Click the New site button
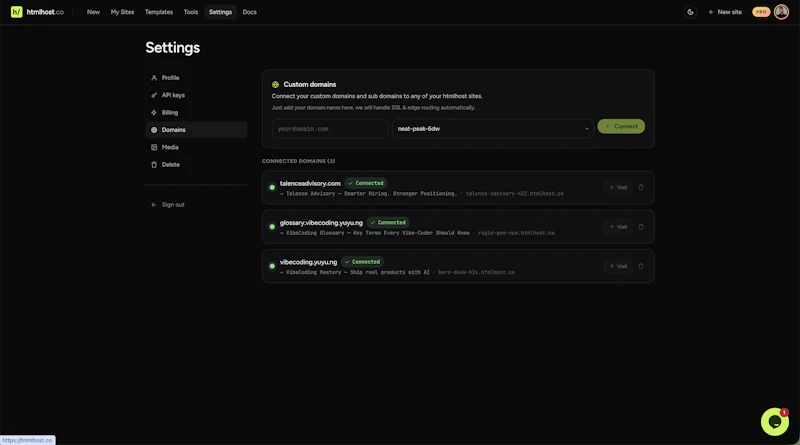 [724, 12]
